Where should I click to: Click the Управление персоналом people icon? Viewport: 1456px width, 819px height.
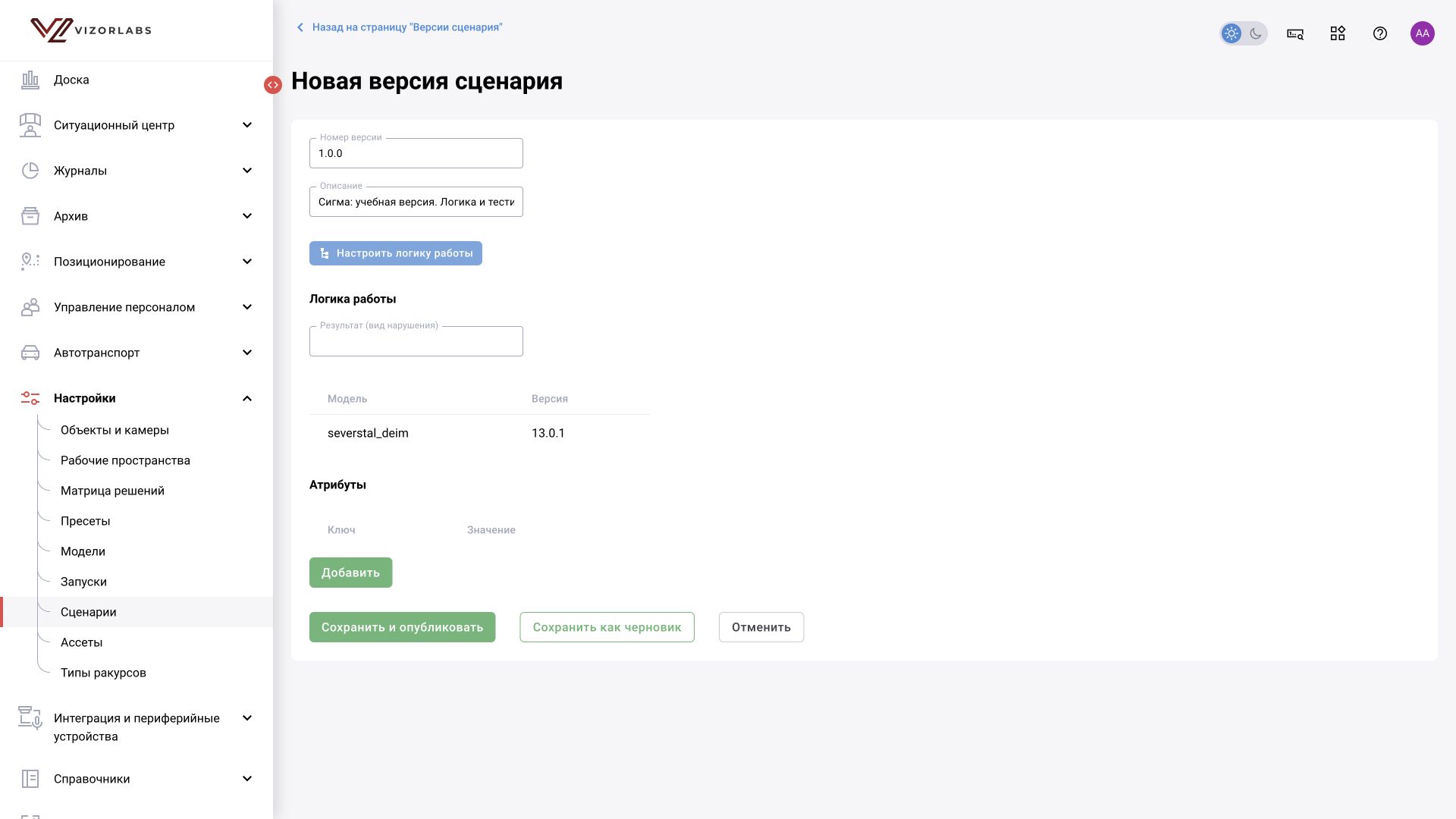[30, 307]
